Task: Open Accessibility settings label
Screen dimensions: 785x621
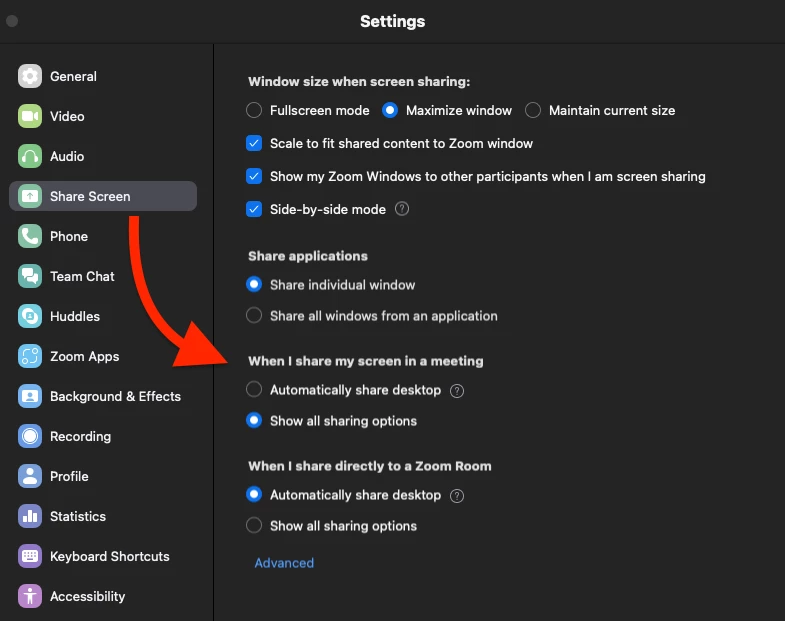Action: 88,596
